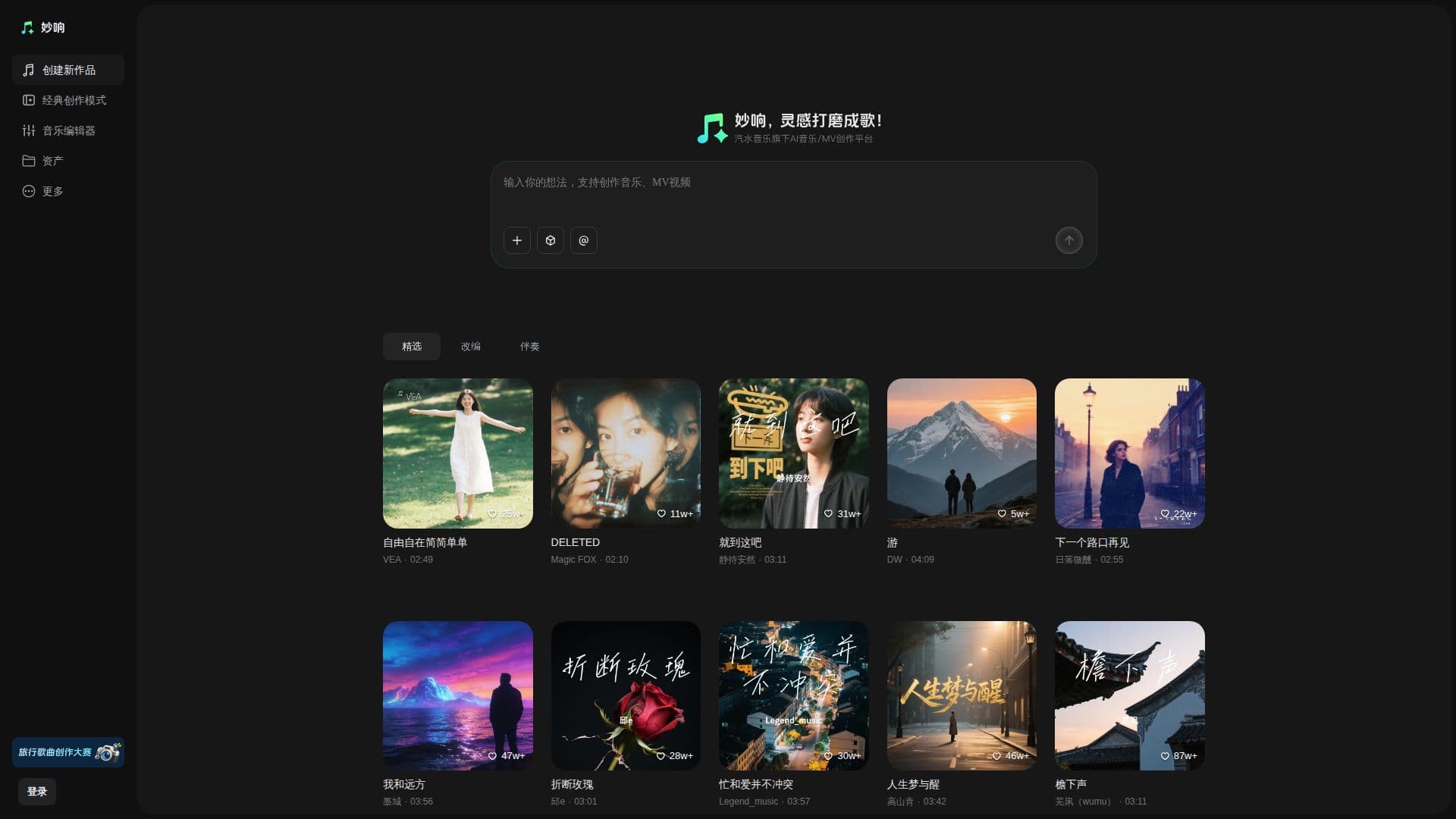1456x819 pixels.
Task: Click song title 我和远方
Action: [x=404, y=785]
